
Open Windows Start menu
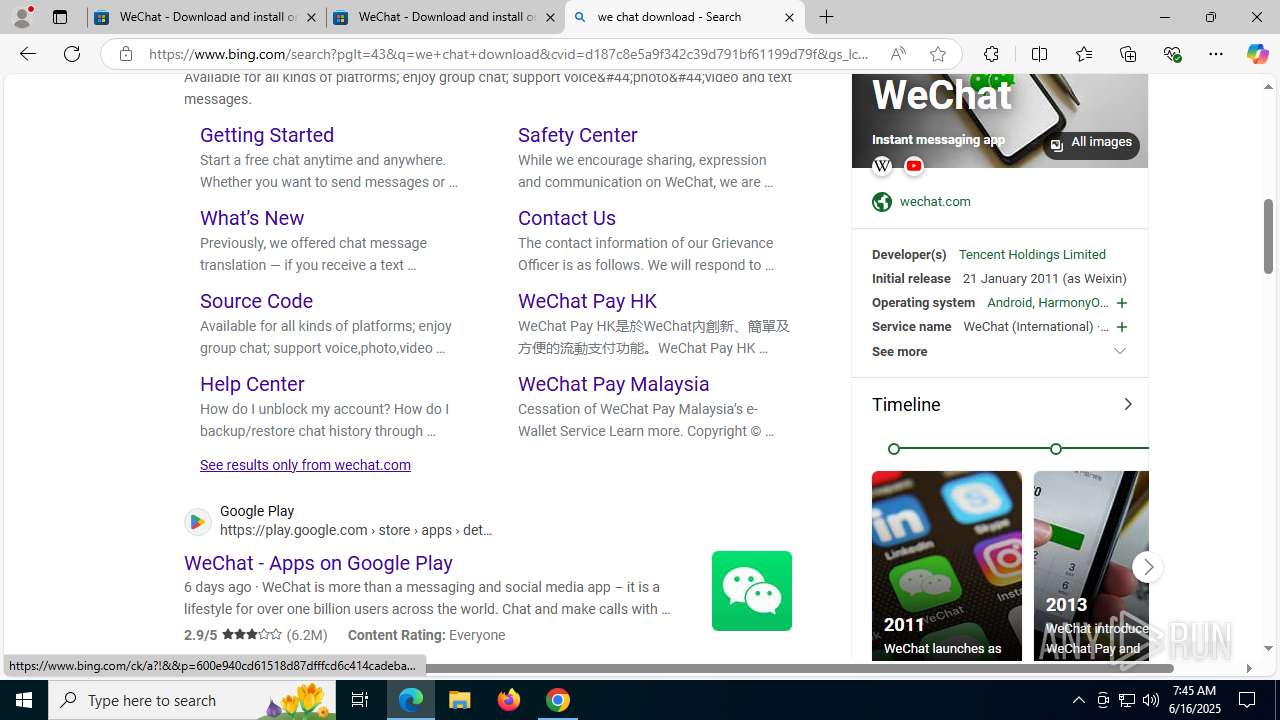24,700
